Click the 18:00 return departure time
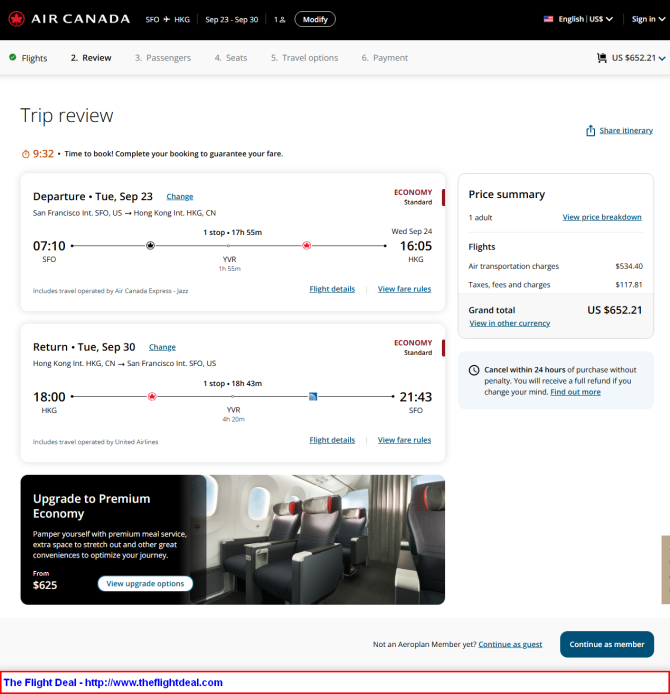This screenshot has height=694, width=670. tap(49, 397)
